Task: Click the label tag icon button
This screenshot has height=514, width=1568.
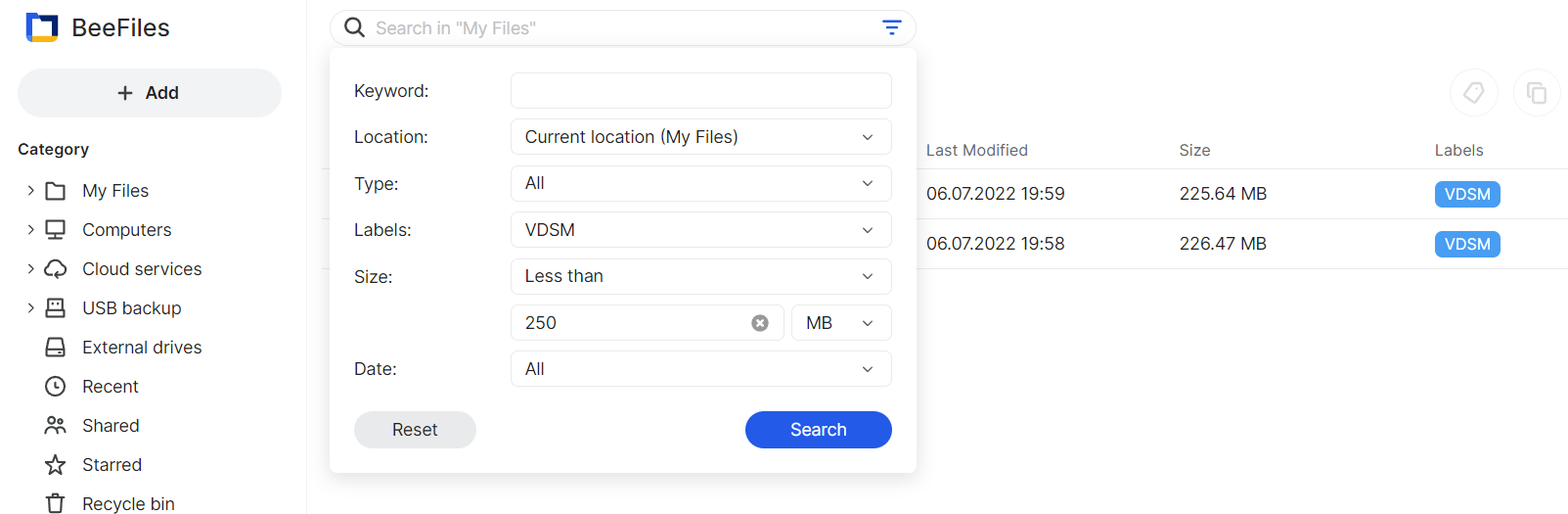Action: [x=1473, y=93]
